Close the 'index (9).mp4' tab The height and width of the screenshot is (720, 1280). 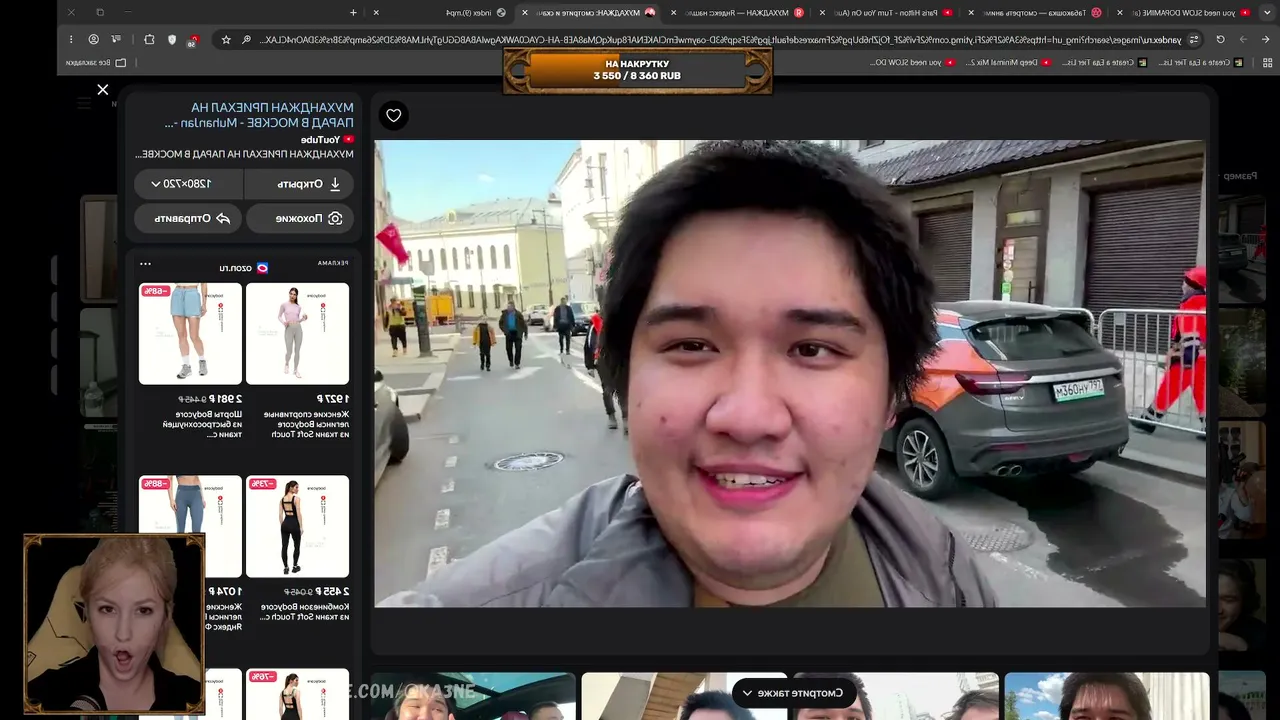click(x=376, y=12)
